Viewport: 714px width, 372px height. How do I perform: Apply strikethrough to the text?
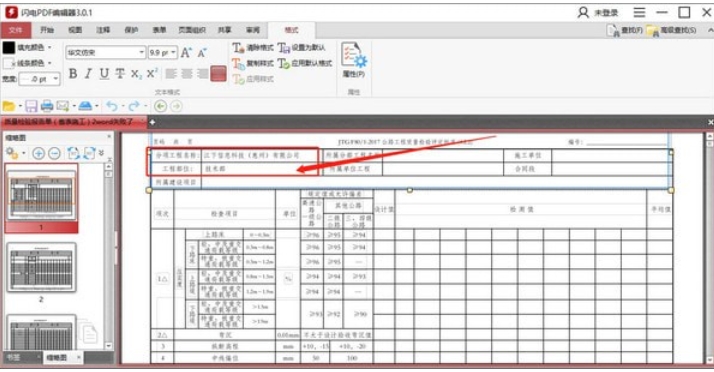click(x=120, y=74)
